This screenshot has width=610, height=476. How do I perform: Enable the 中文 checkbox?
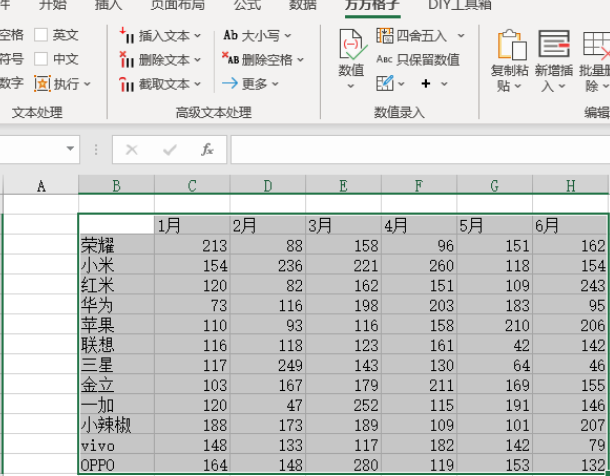[x=41, y=59]
